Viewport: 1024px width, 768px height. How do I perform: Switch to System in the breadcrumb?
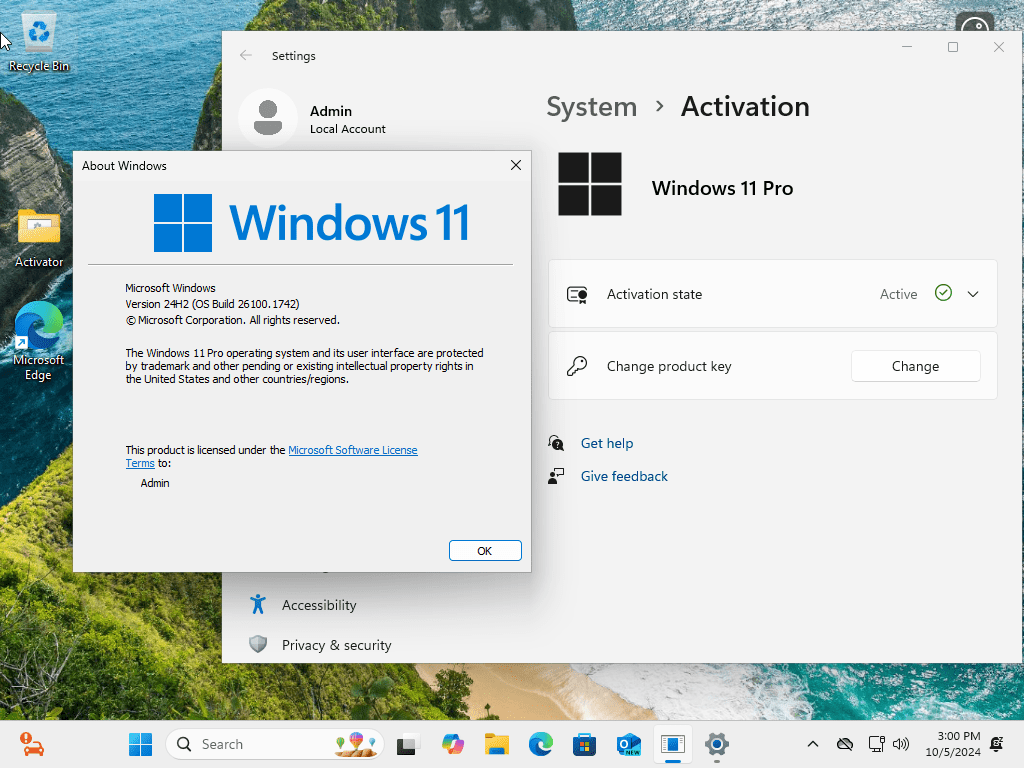click(591, 107)
